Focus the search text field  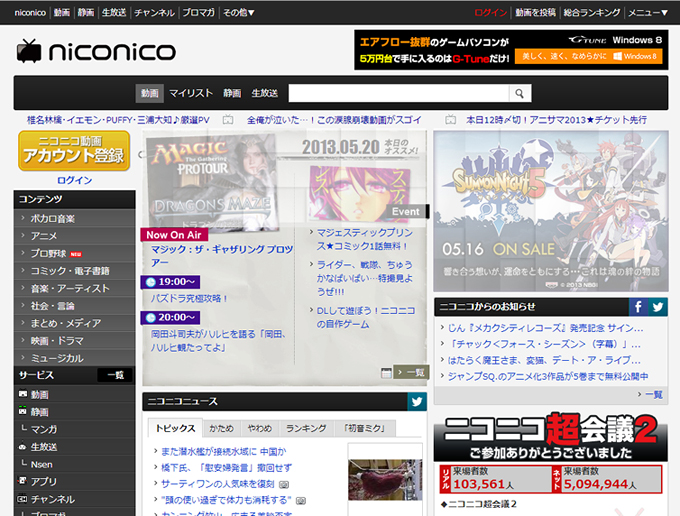point(399,93)
